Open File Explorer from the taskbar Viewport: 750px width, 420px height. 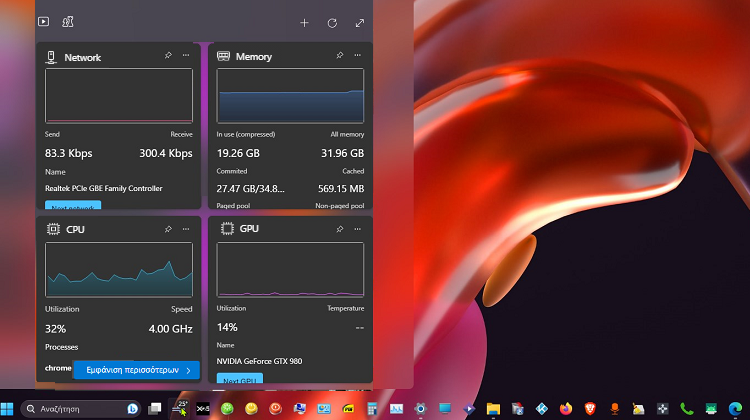pos(493,409)
